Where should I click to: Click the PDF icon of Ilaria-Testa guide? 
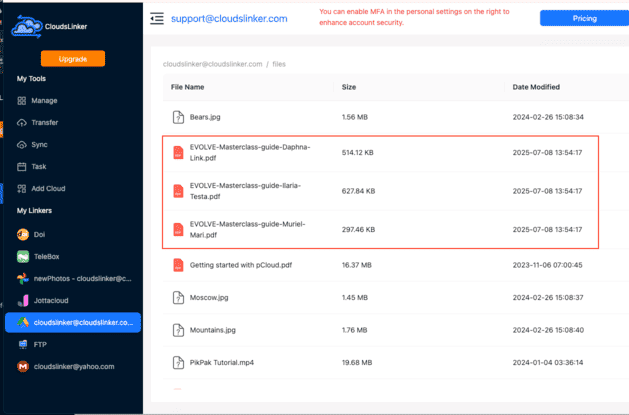point(178,191)
